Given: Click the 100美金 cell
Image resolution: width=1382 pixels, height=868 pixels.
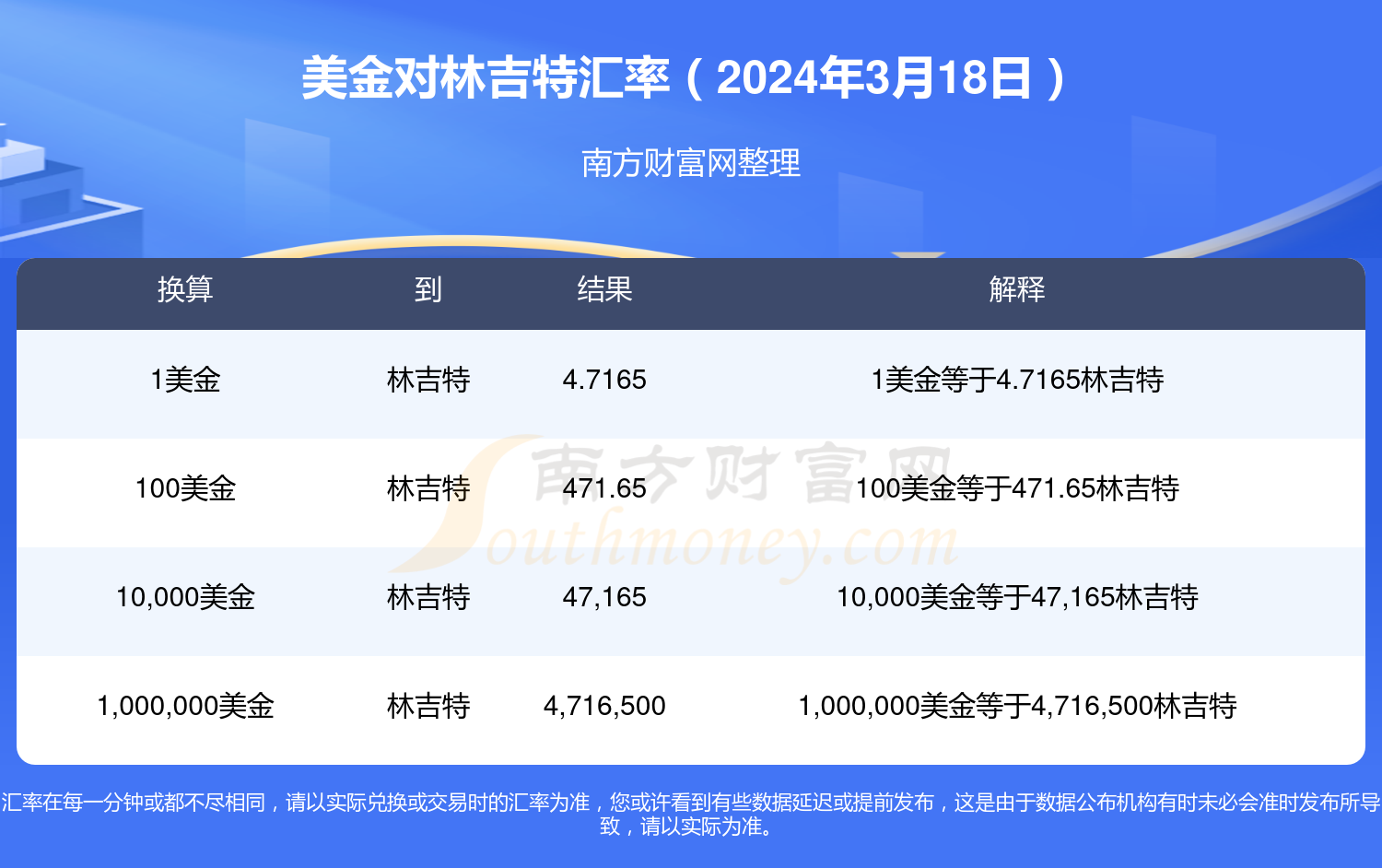Looking at the screenshot, I should point(185,488).
